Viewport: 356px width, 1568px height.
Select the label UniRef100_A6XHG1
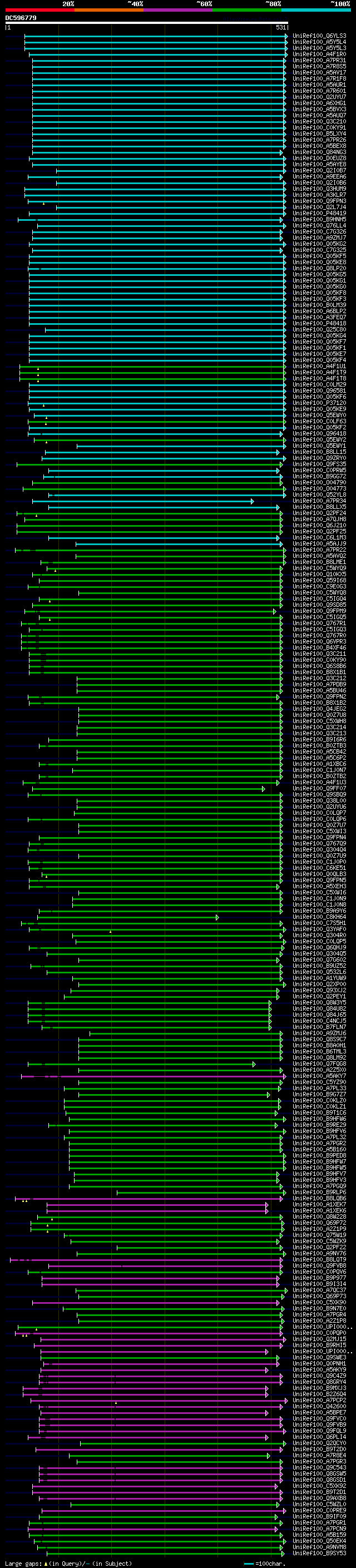pyautogui.click(x=319, y=103)
